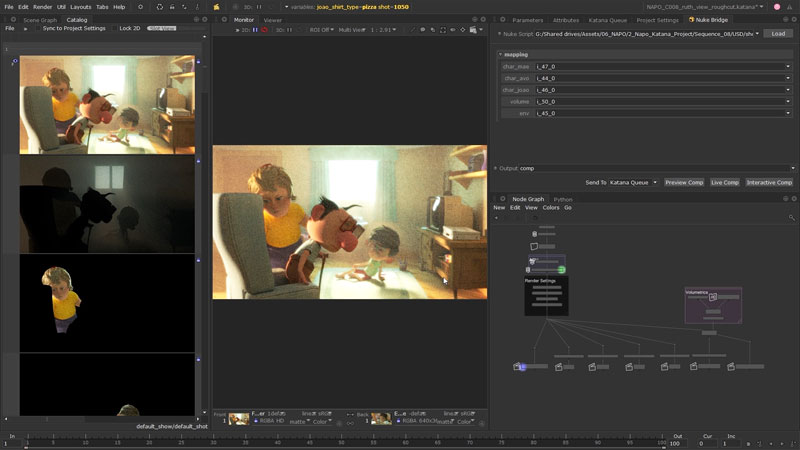Click the Out frame field showing 100

pyautogui.click(x=678, y=444)
